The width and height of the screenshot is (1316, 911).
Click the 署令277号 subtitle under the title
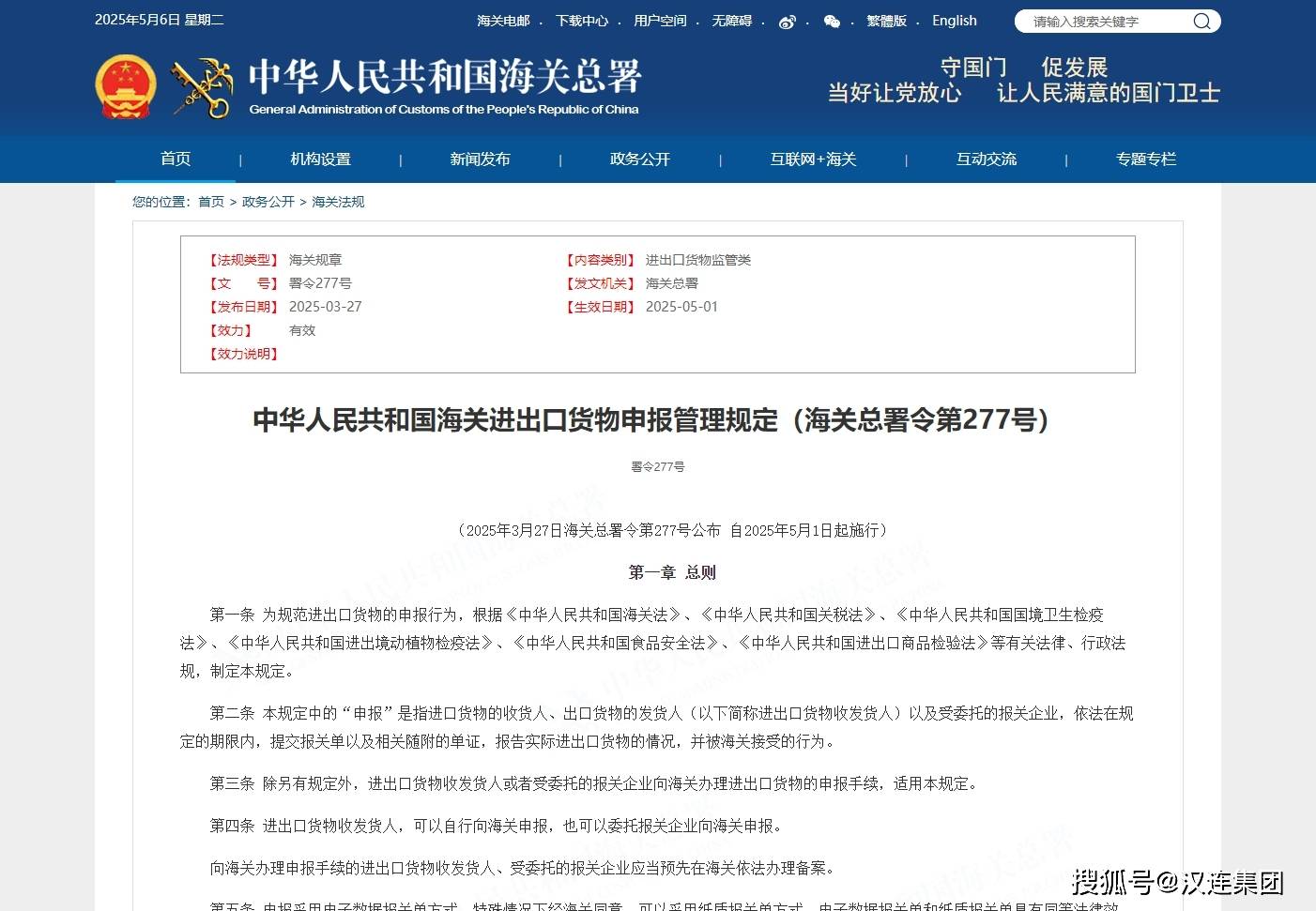point(657,466)
